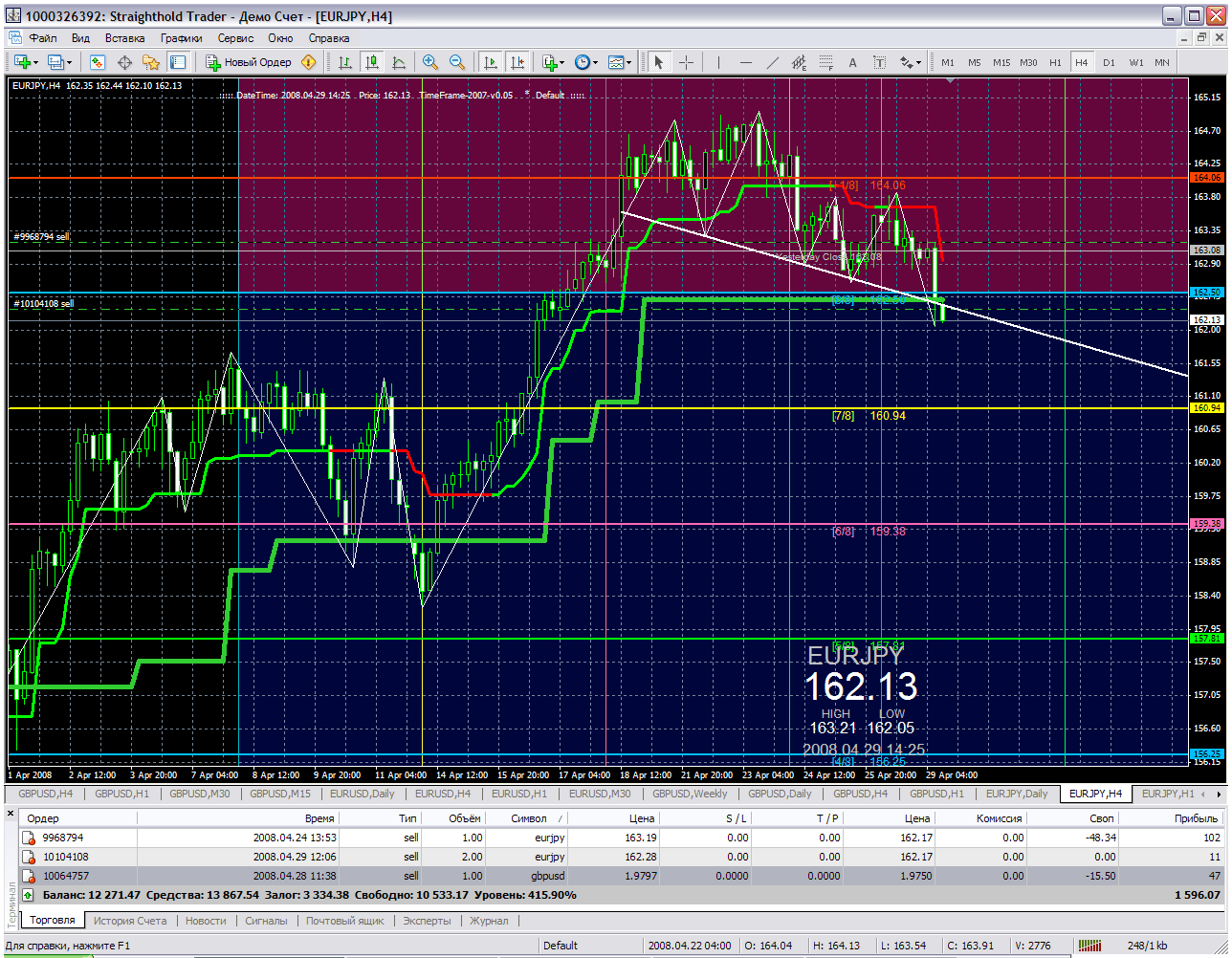
Task: Switch to bar chart mode
Action: tap(345, 62)
